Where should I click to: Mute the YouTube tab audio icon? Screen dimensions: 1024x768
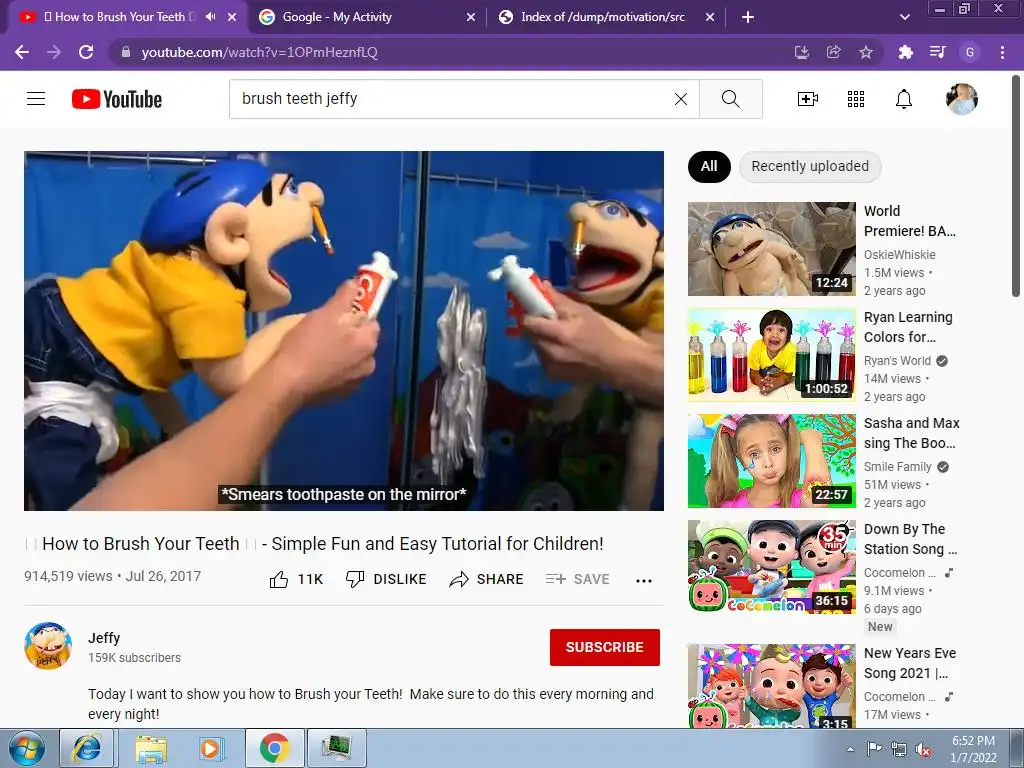210,17
